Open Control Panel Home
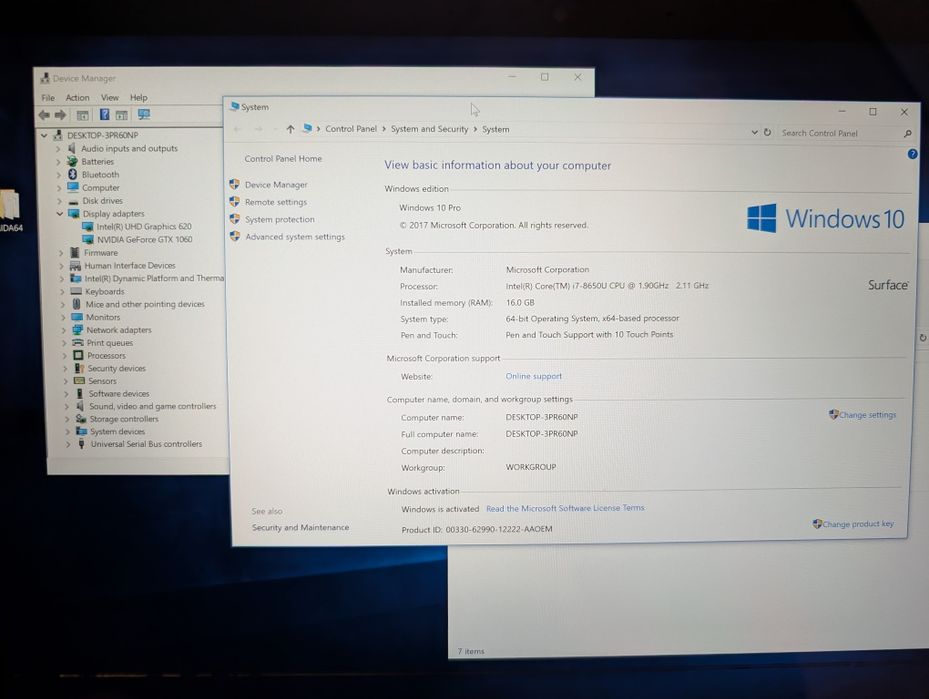The image size is (929, 699). 283,158
